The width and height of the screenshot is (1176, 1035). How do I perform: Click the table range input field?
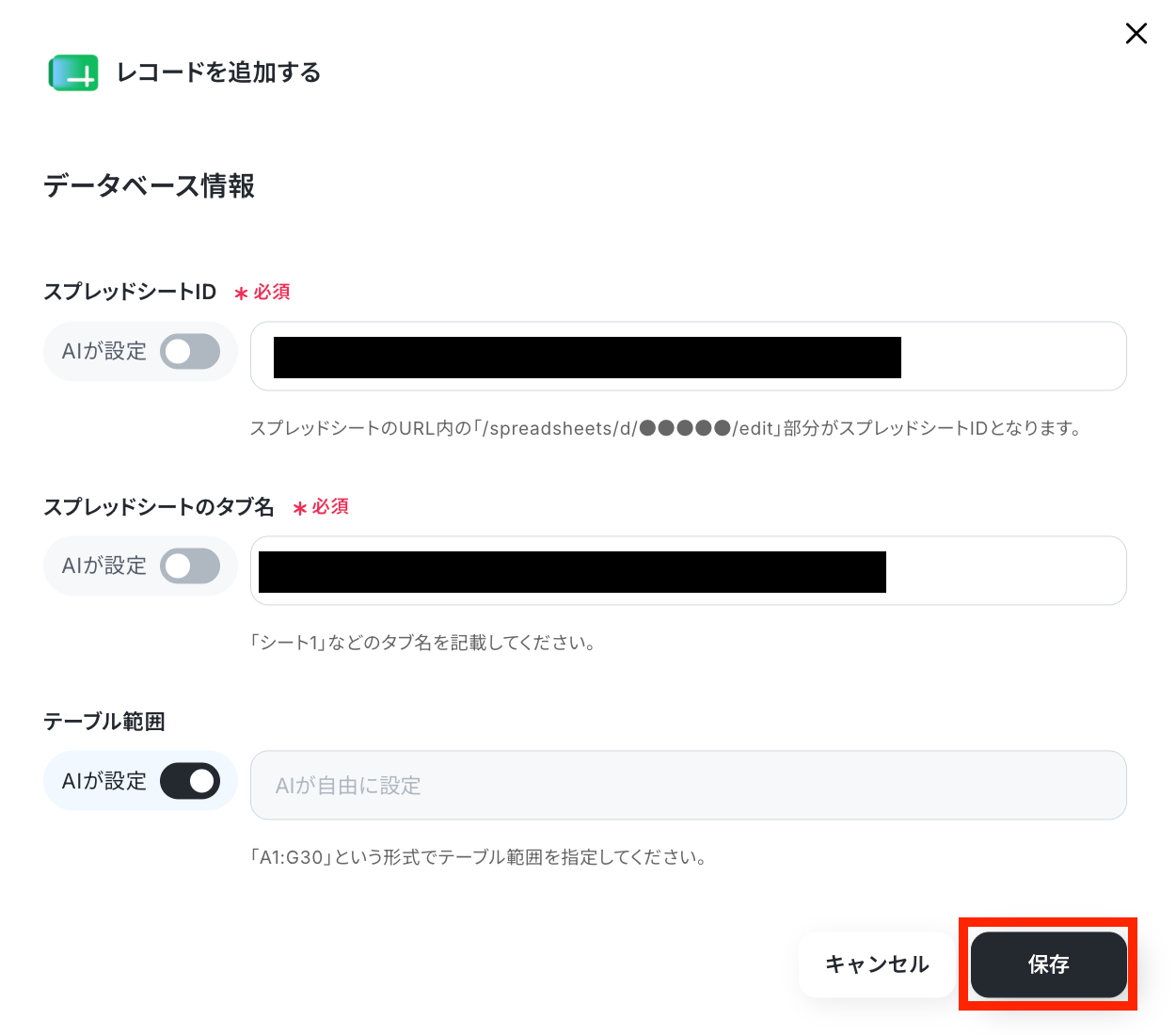[x=689, y=786]
